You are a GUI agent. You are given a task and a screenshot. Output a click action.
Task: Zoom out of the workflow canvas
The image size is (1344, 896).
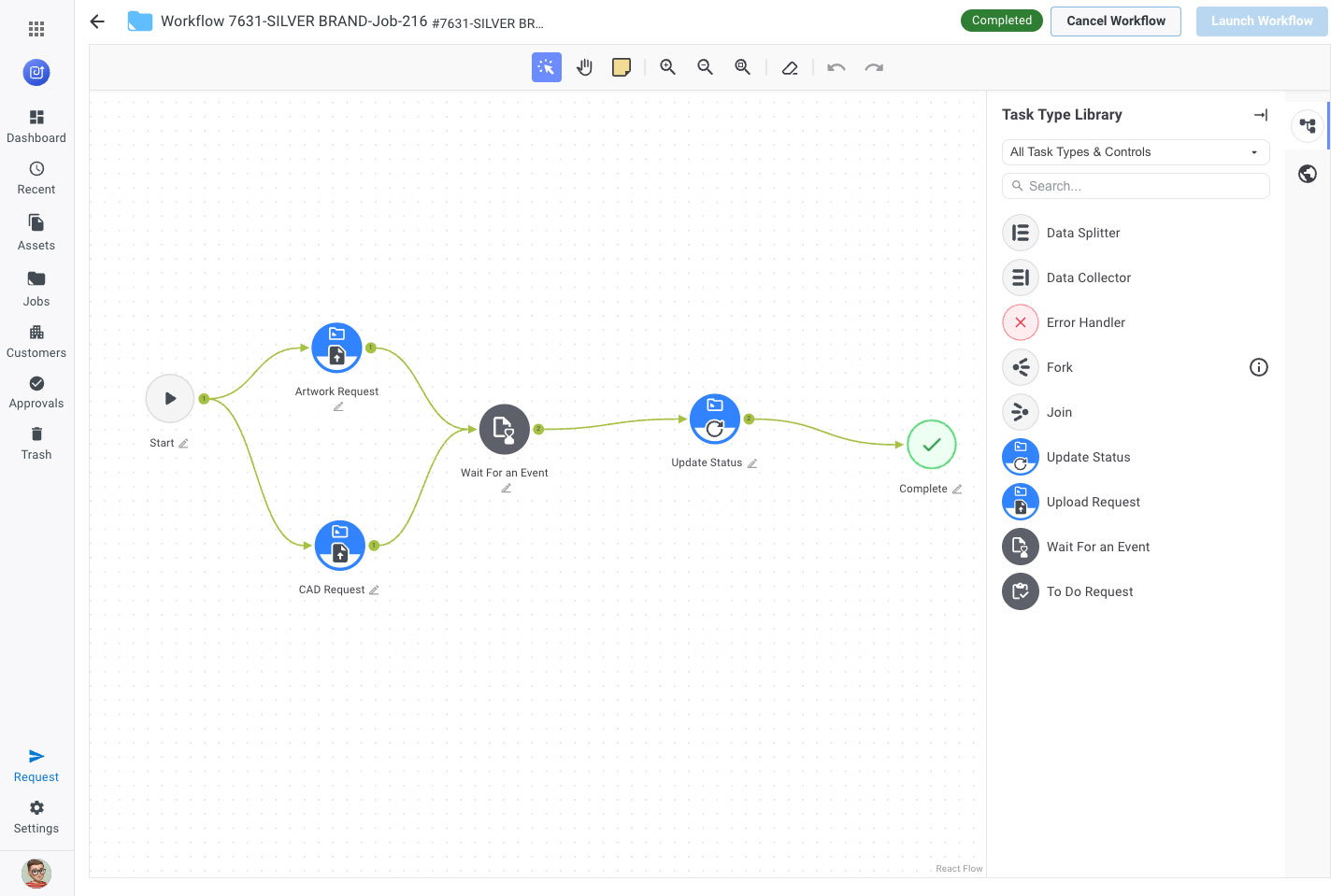(705, 67)
